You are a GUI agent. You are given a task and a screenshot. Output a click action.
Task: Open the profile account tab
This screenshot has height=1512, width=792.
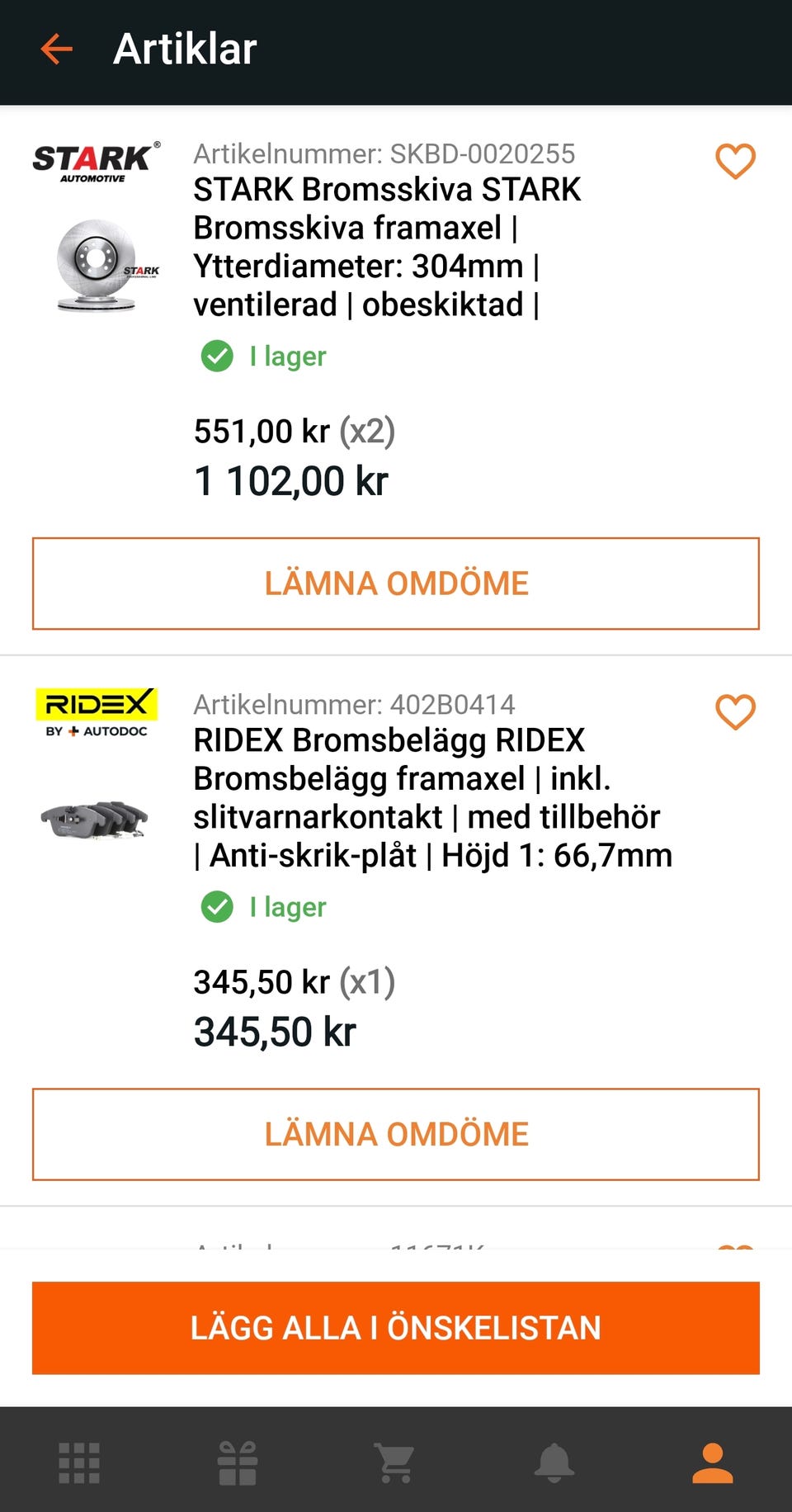713,1463
